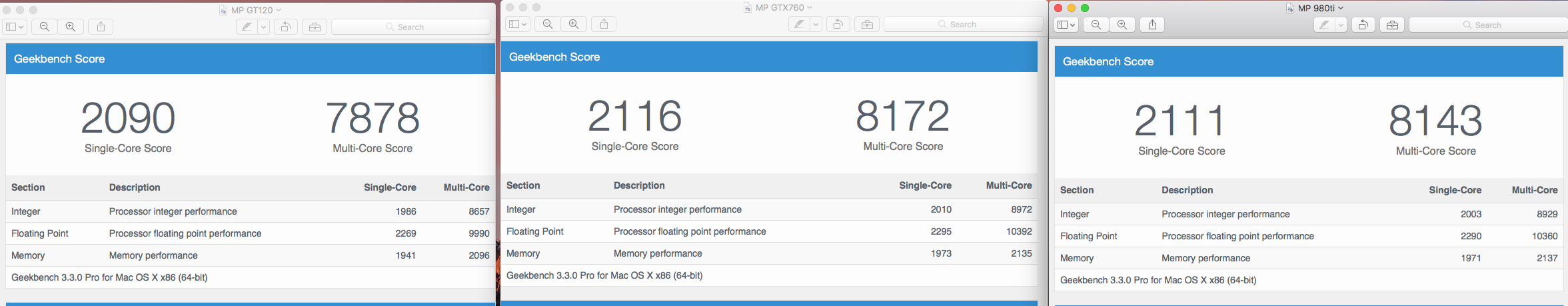Image resolution: width=1568 pixels, height=306 pixels.
Task: Select Floating Point value 9990 in MP GT120
Action: tap(478, 233)
